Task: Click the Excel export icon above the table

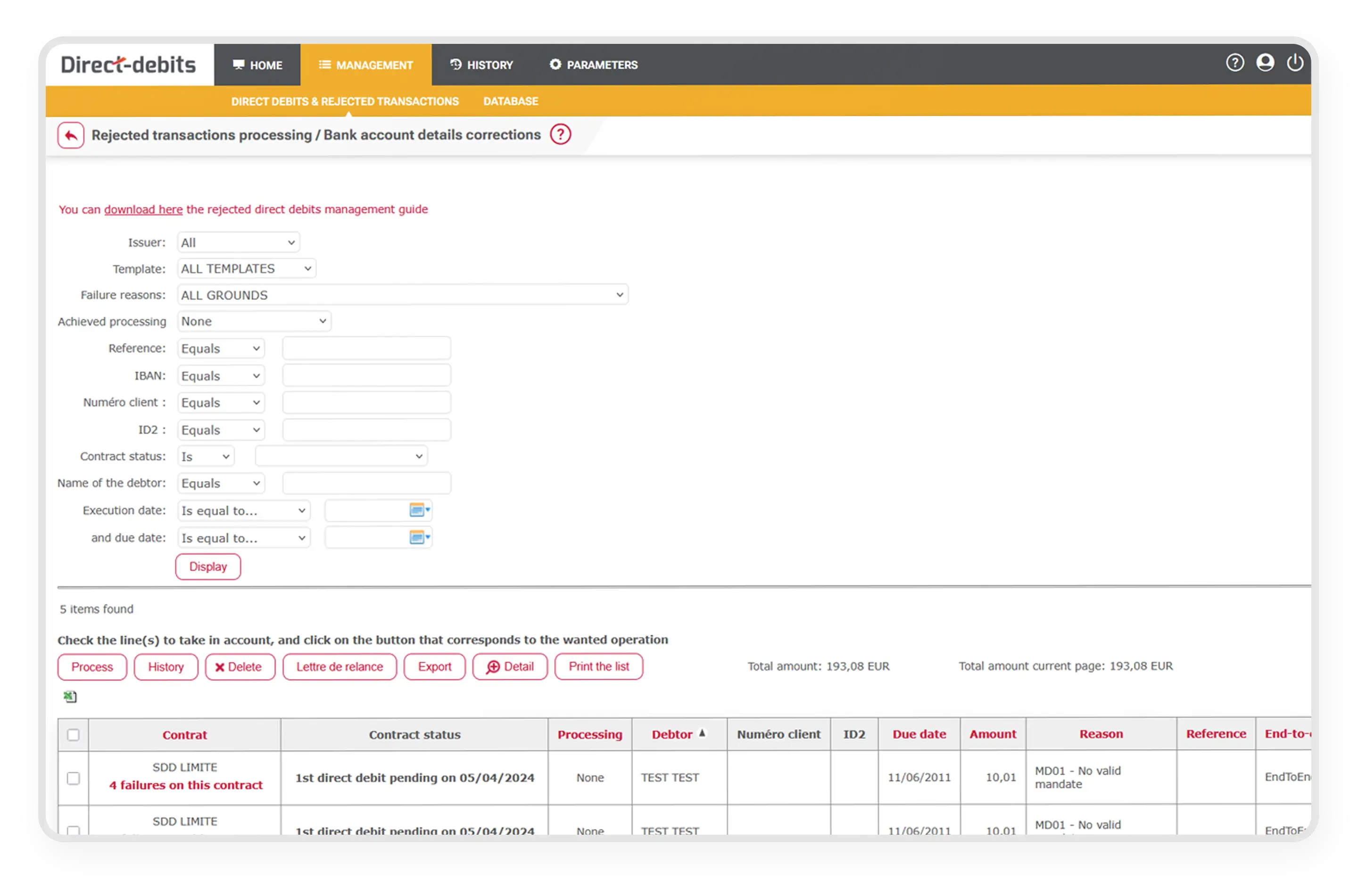Action: point(70,697)
